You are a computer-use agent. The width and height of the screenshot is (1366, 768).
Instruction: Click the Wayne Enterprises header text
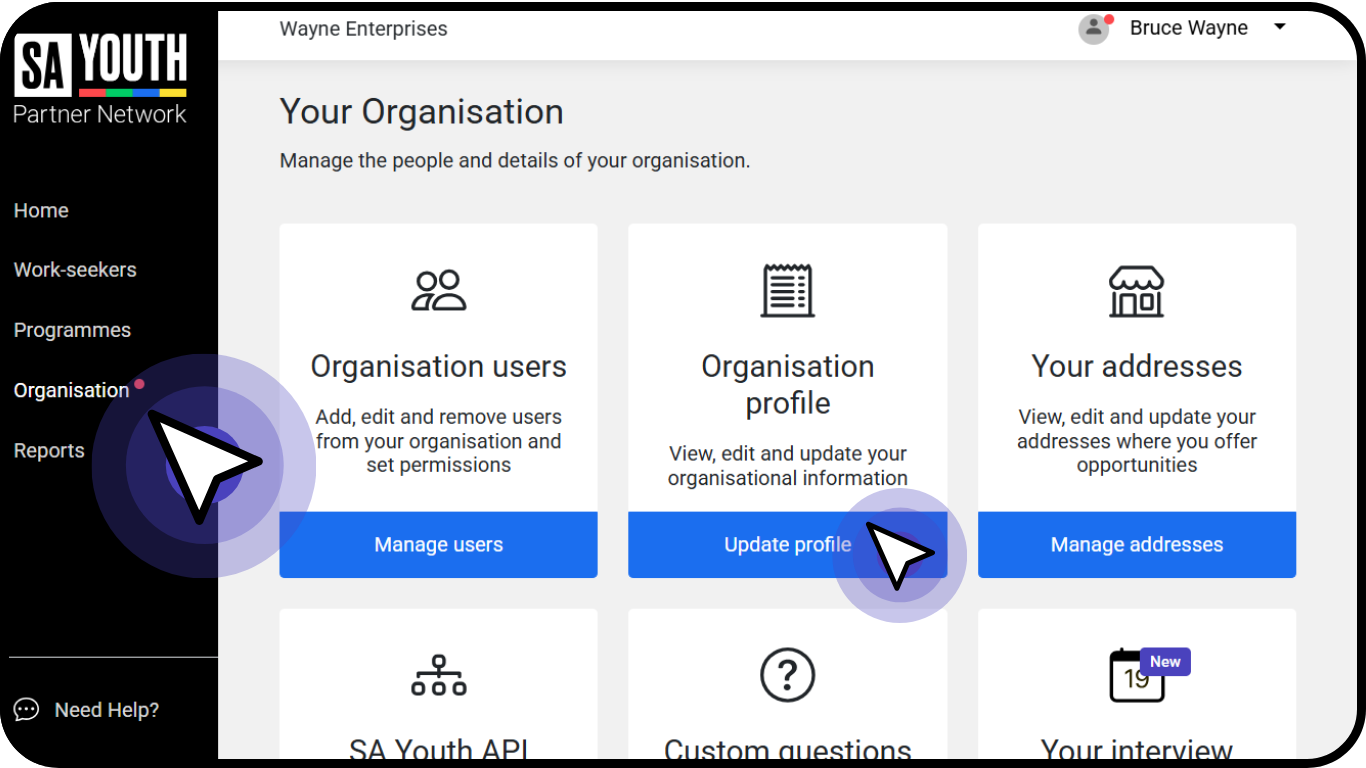(x=364, y=29)
